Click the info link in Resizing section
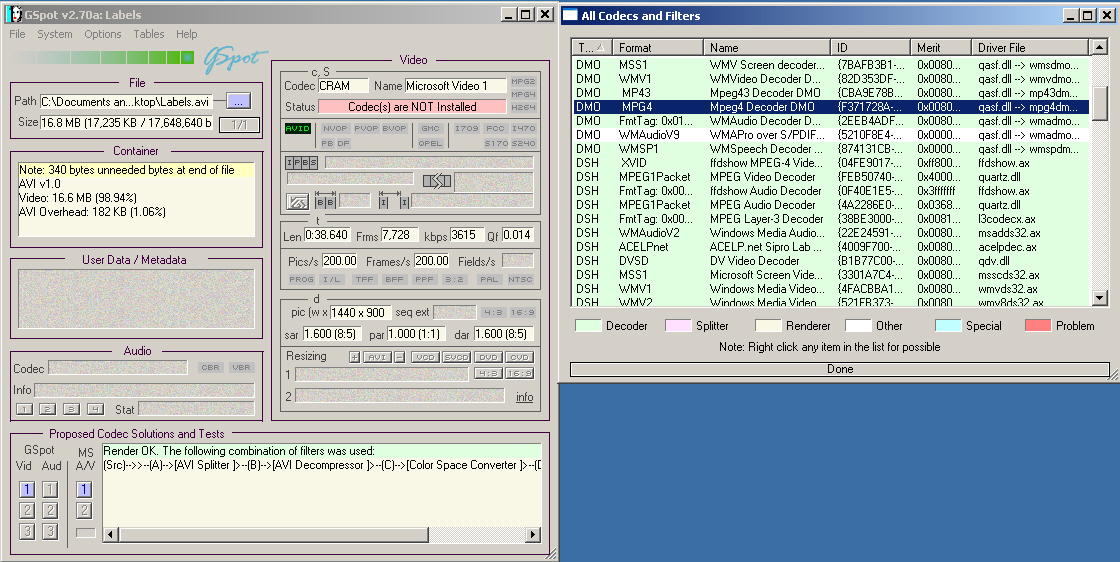Image resolution: width=1120 pixels, height=562 pixels. (x=524, y=397)
